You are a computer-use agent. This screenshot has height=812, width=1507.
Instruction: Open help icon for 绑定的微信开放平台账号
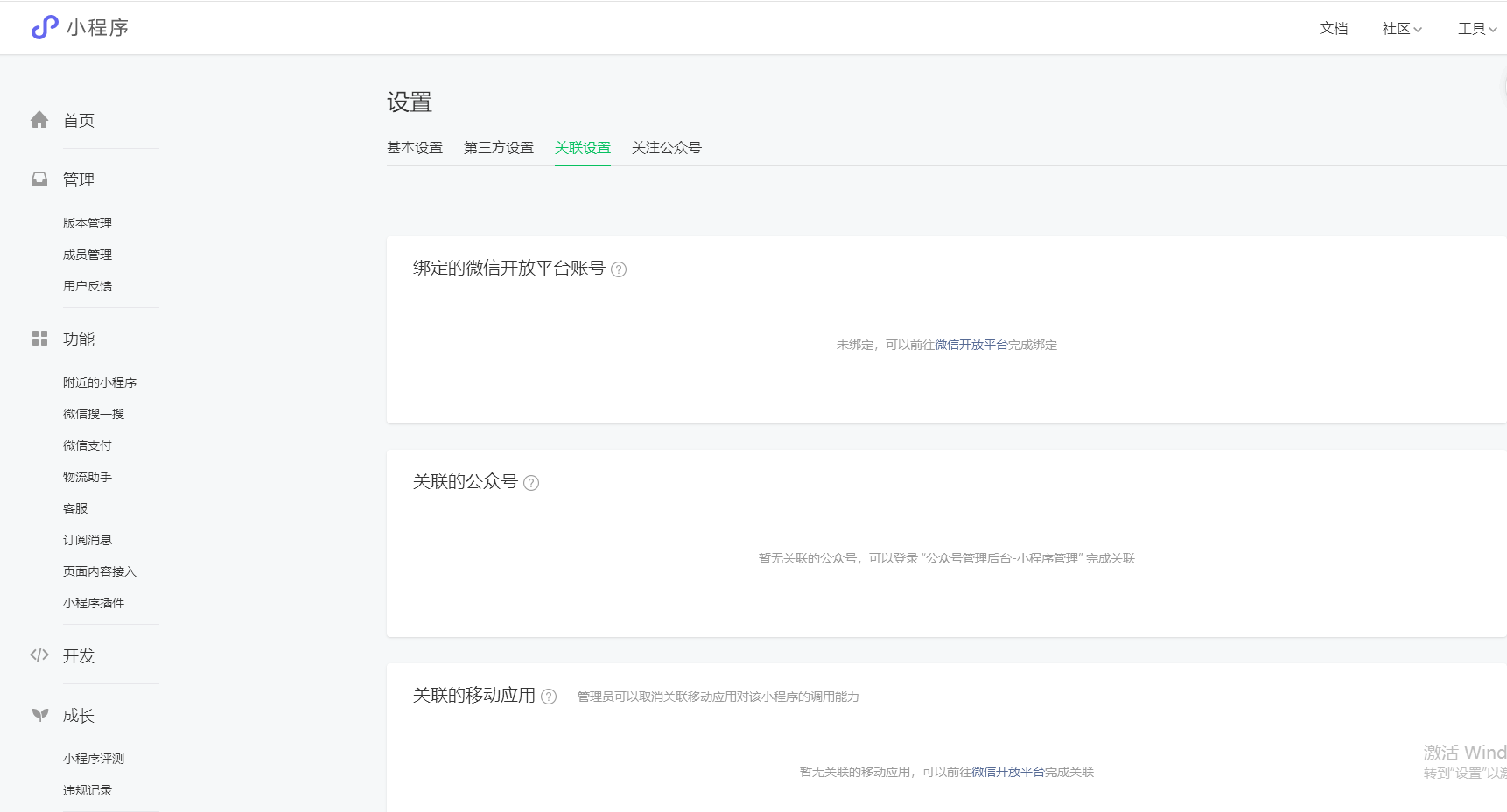[x=619, y=269]
